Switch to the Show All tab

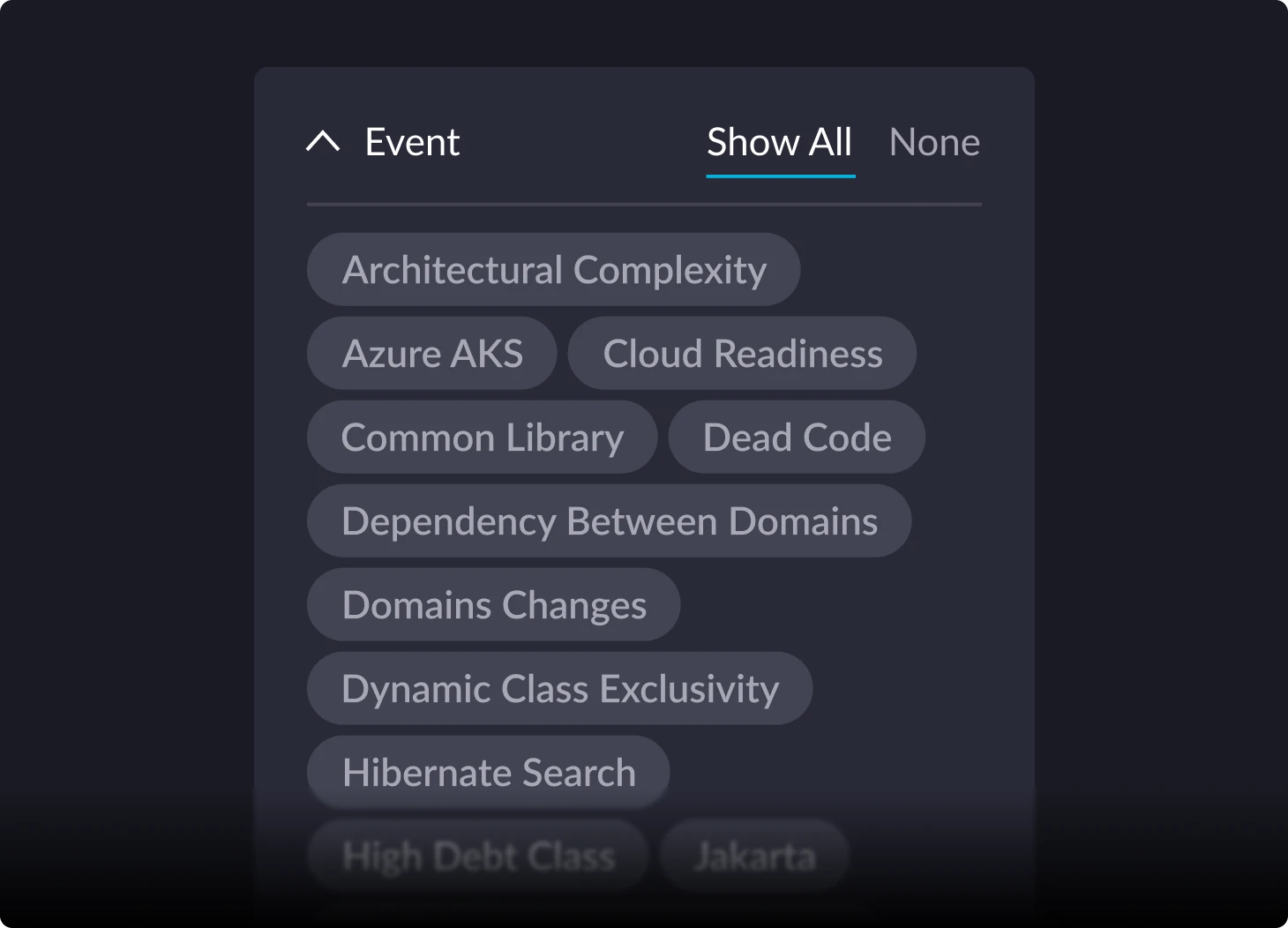pos(780,143)
